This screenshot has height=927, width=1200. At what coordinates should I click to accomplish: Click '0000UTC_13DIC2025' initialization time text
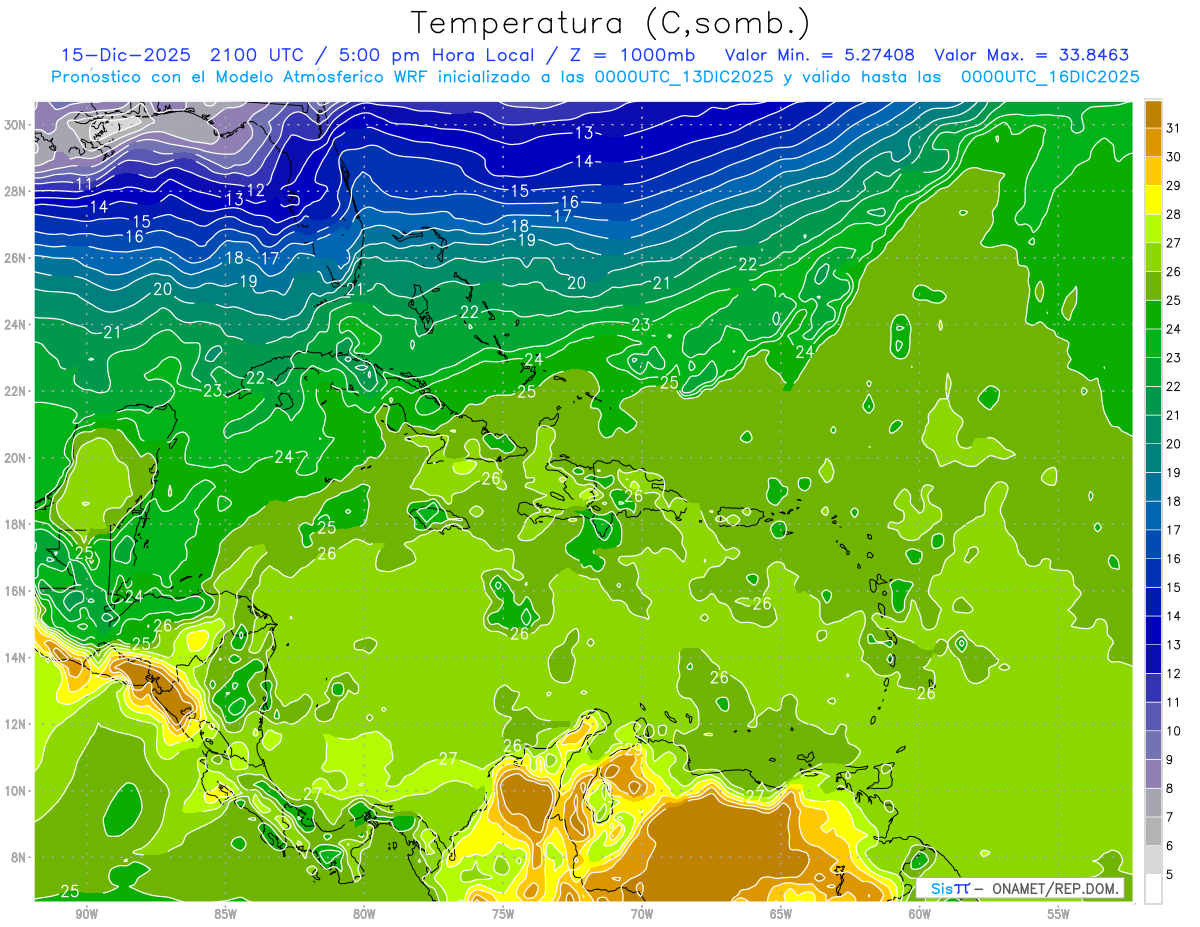684,77
